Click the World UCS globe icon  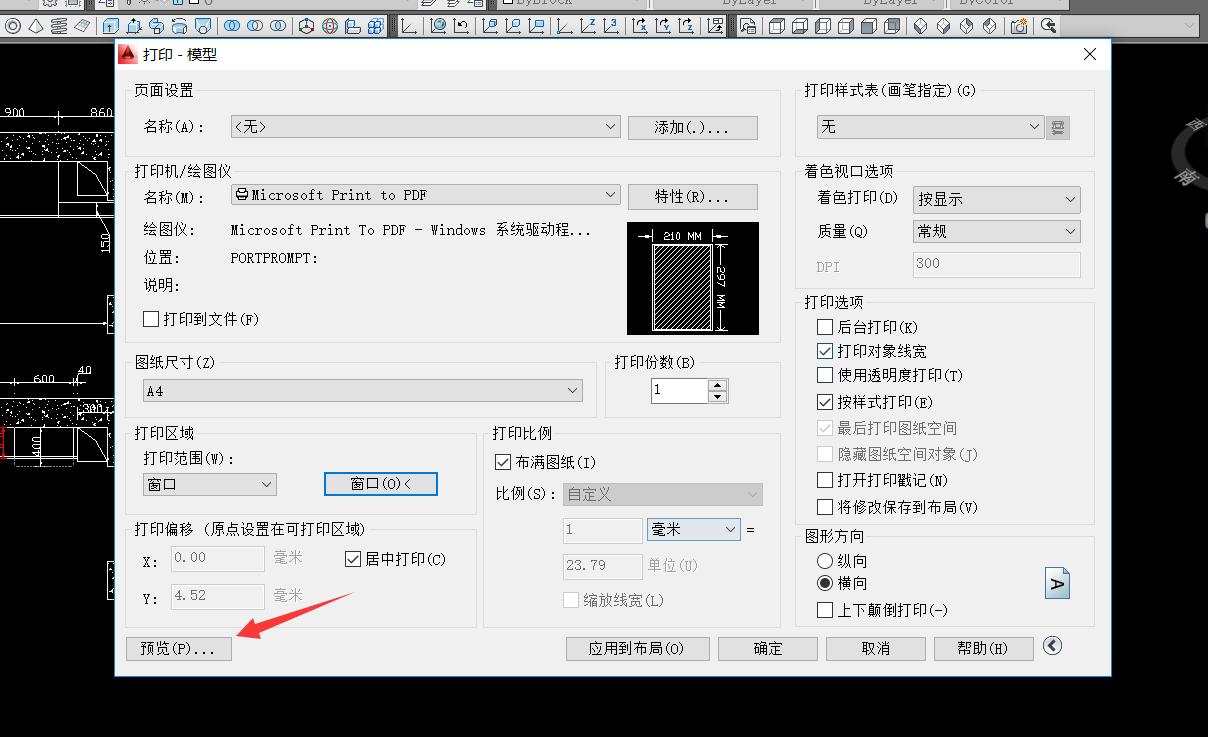pos(438,26)
